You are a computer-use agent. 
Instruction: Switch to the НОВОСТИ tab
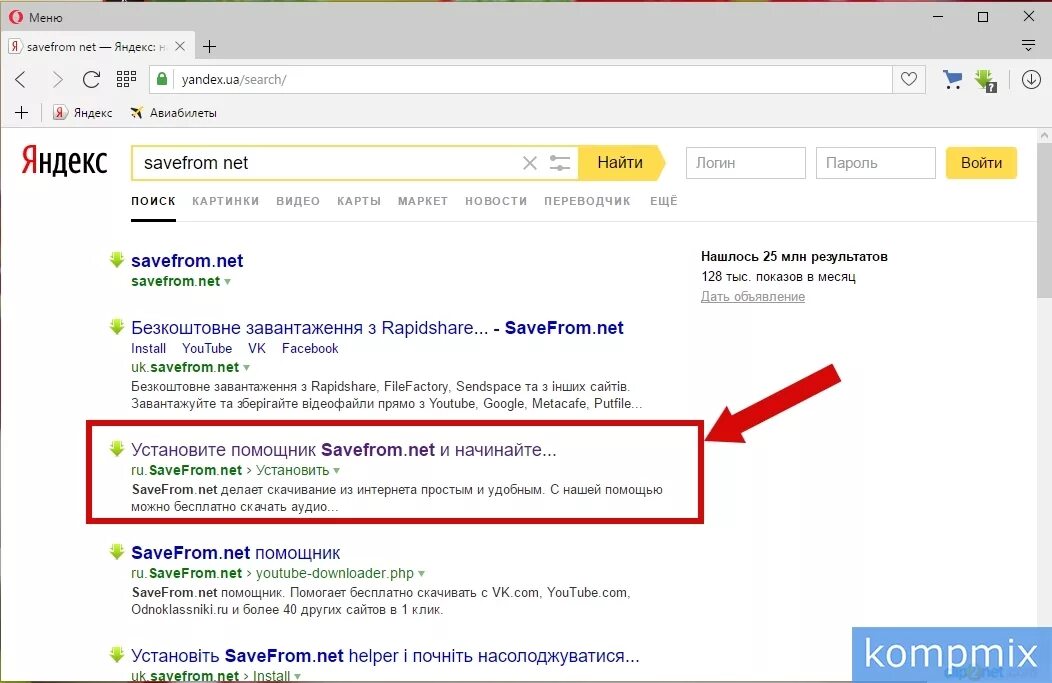pyautogui.click(x=496, y=201)
